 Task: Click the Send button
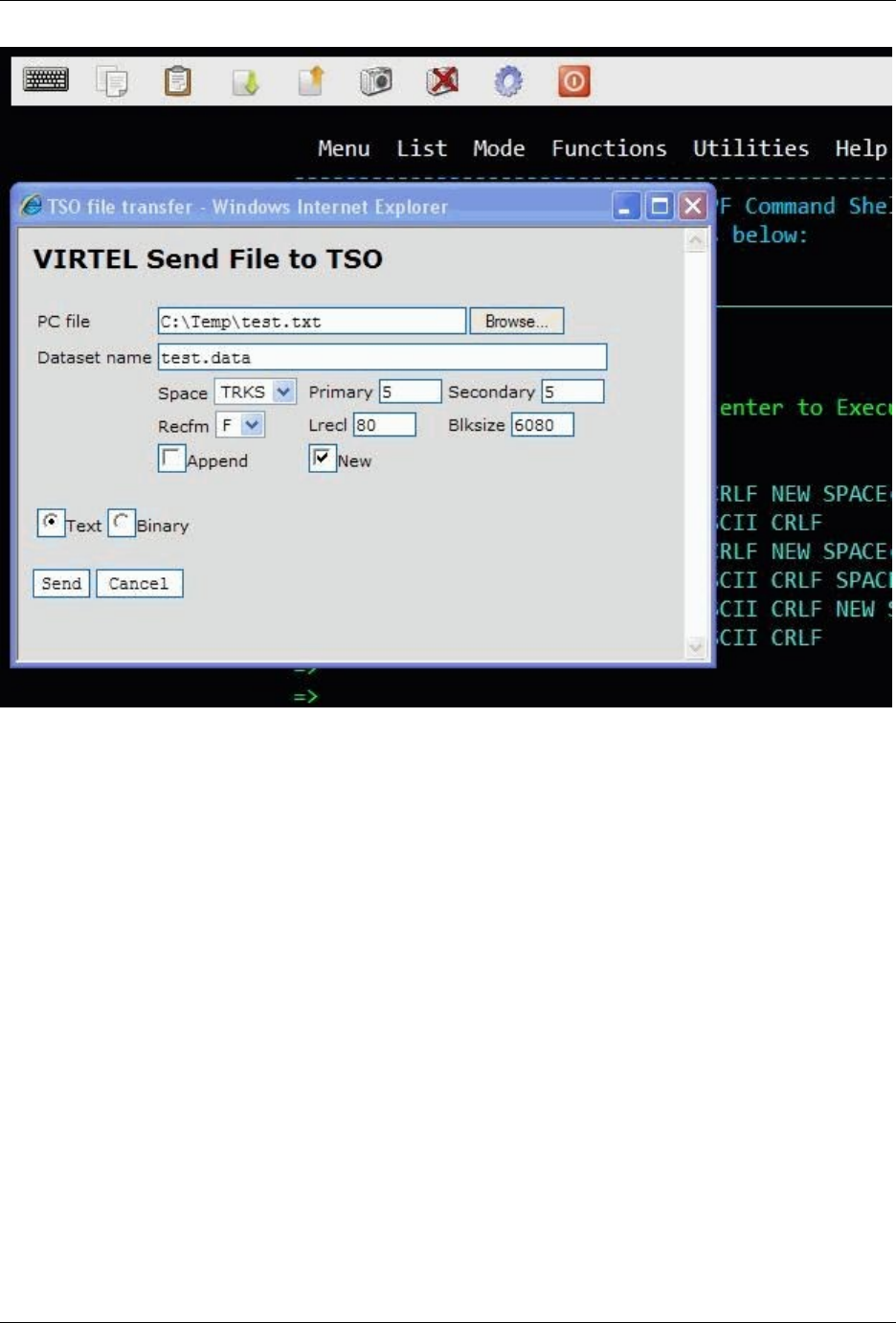click(x=61, y=583)
